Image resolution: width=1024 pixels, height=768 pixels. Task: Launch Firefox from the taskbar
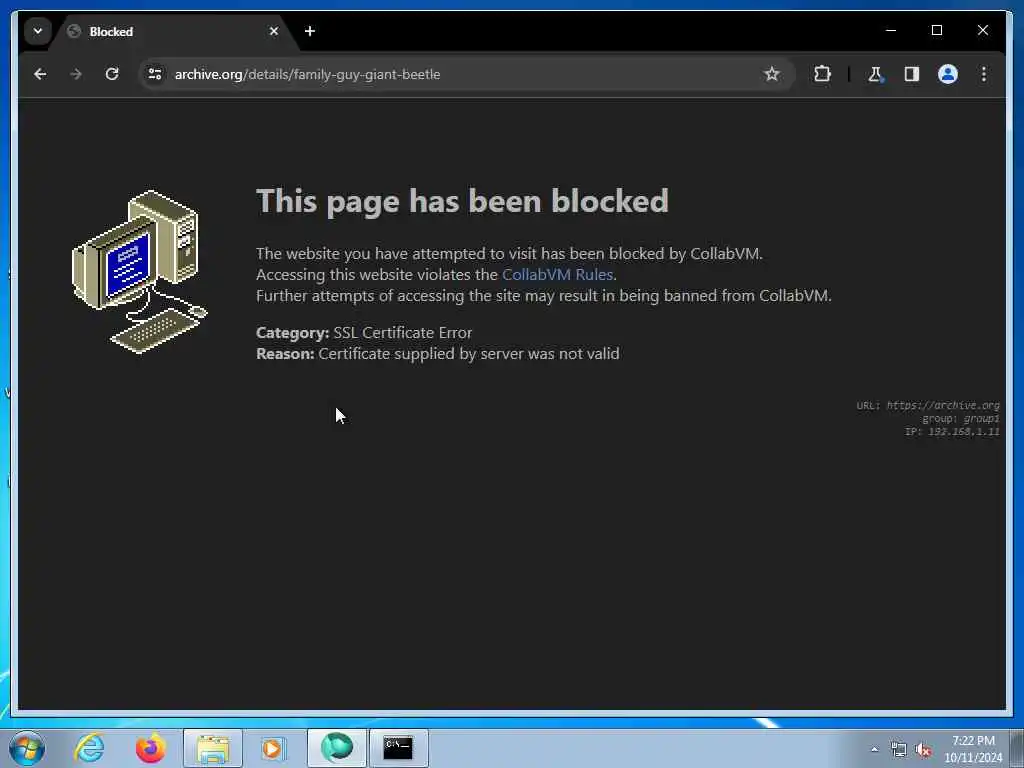150,748
